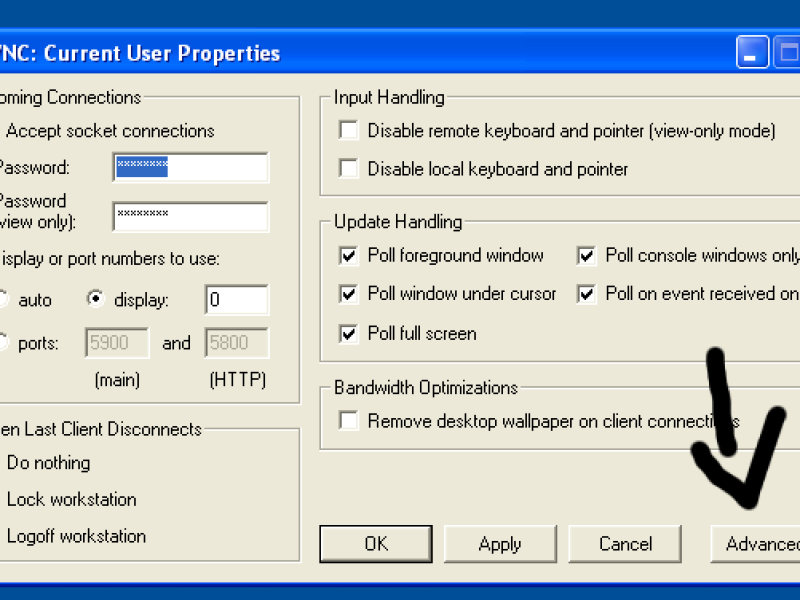
Task: Click Cancel to discard changes
Action: click(x=625, y=544)
